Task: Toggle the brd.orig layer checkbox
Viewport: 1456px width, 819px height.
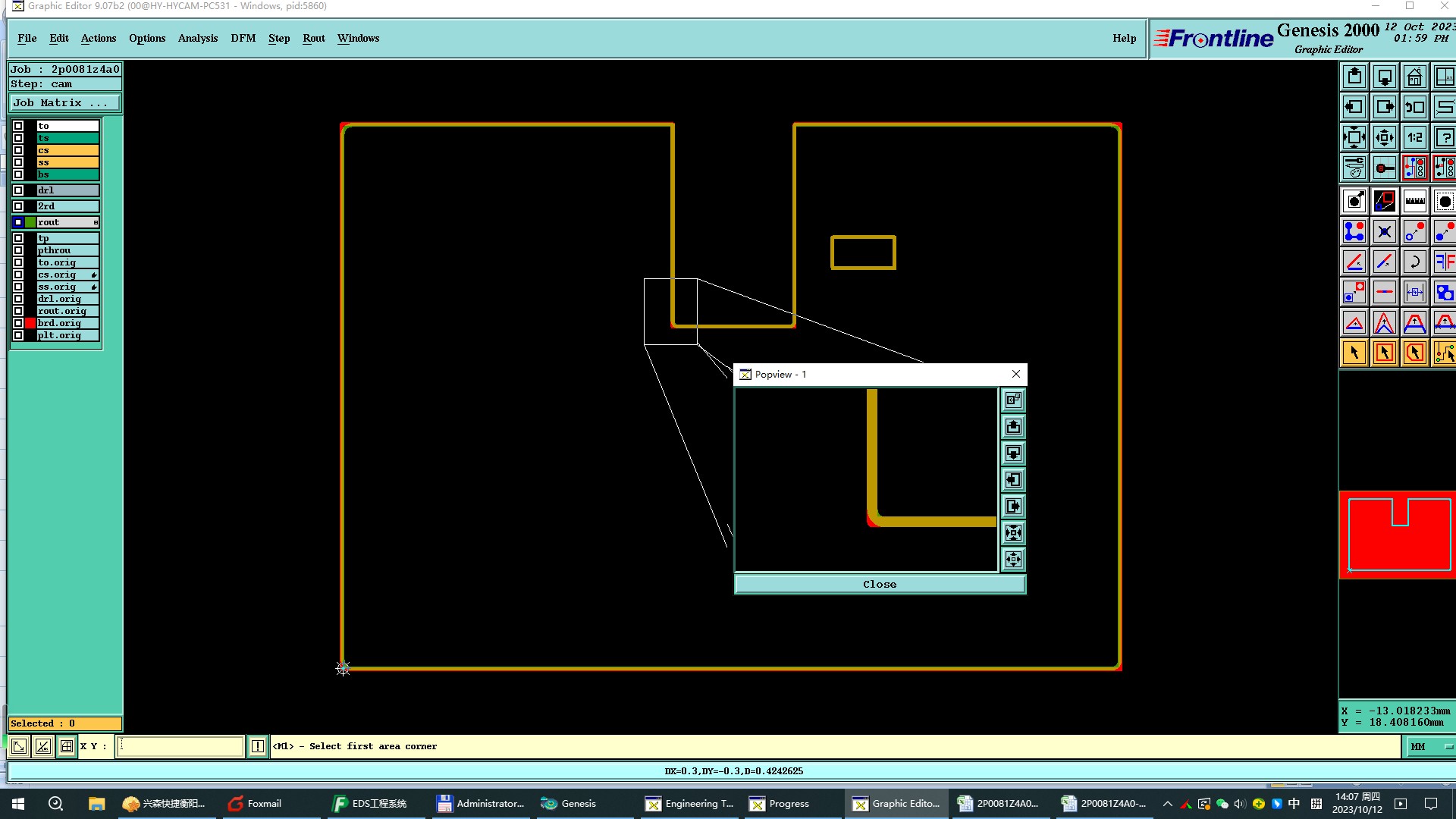Action: tap(18, 323)
